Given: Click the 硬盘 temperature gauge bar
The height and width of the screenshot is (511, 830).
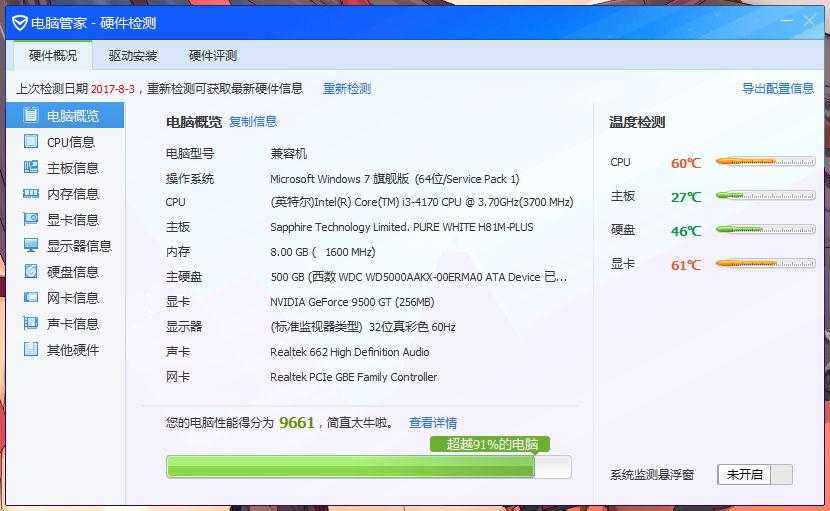Looking at the screenshot, I should coord(765,229).
